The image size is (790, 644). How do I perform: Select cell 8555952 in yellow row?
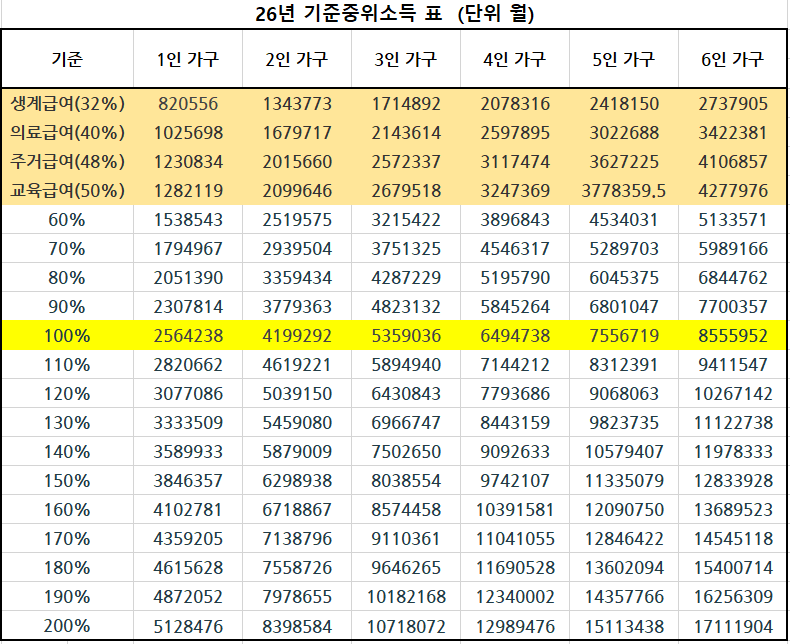pyautogui.click(x=733, y=336)
